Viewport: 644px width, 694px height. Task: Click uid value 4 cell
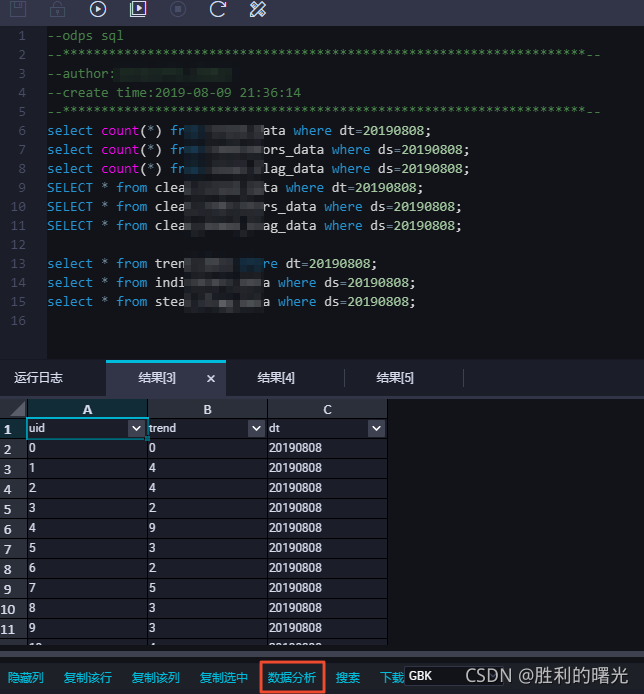[x=87, y=528]
